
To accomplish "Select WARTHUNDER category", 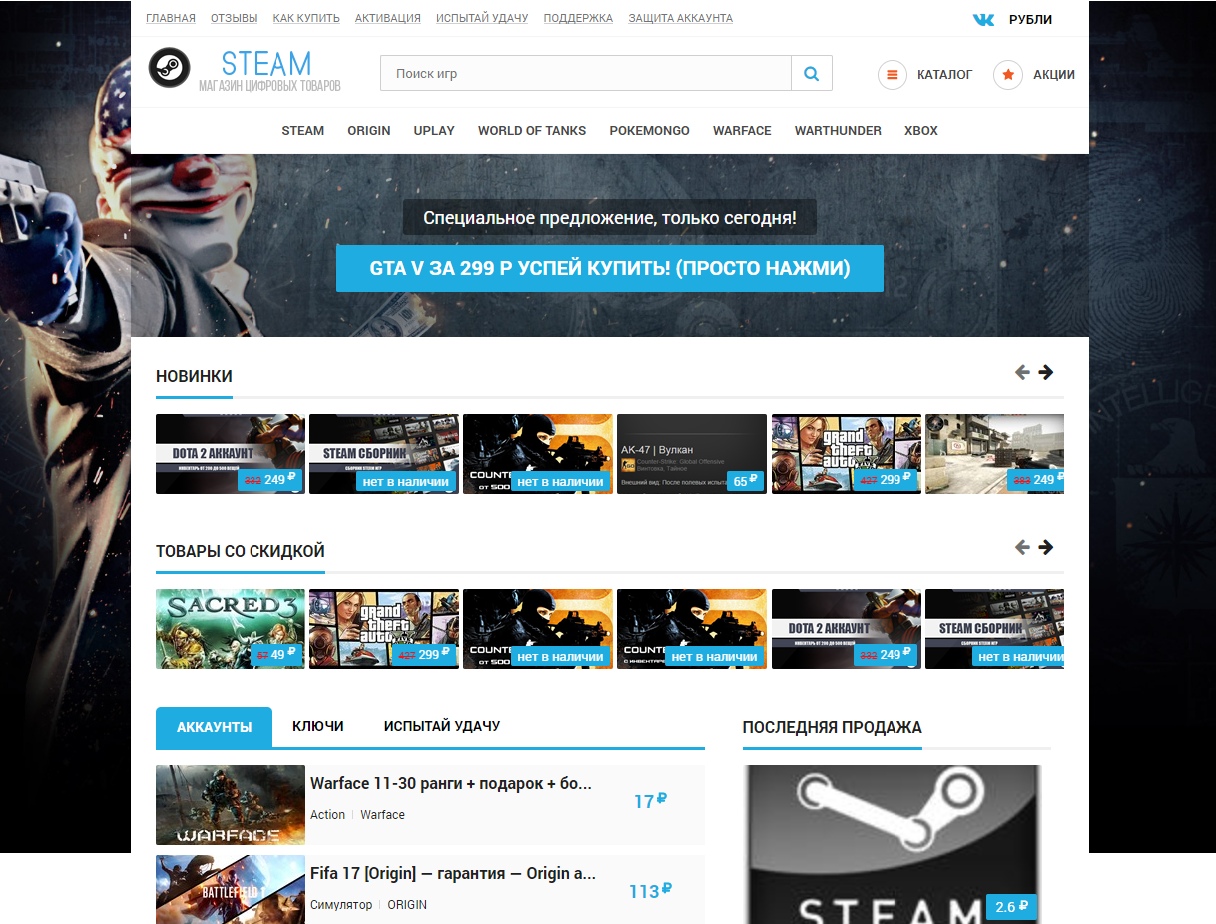I will pyautogui.click(x=838, y=131).
